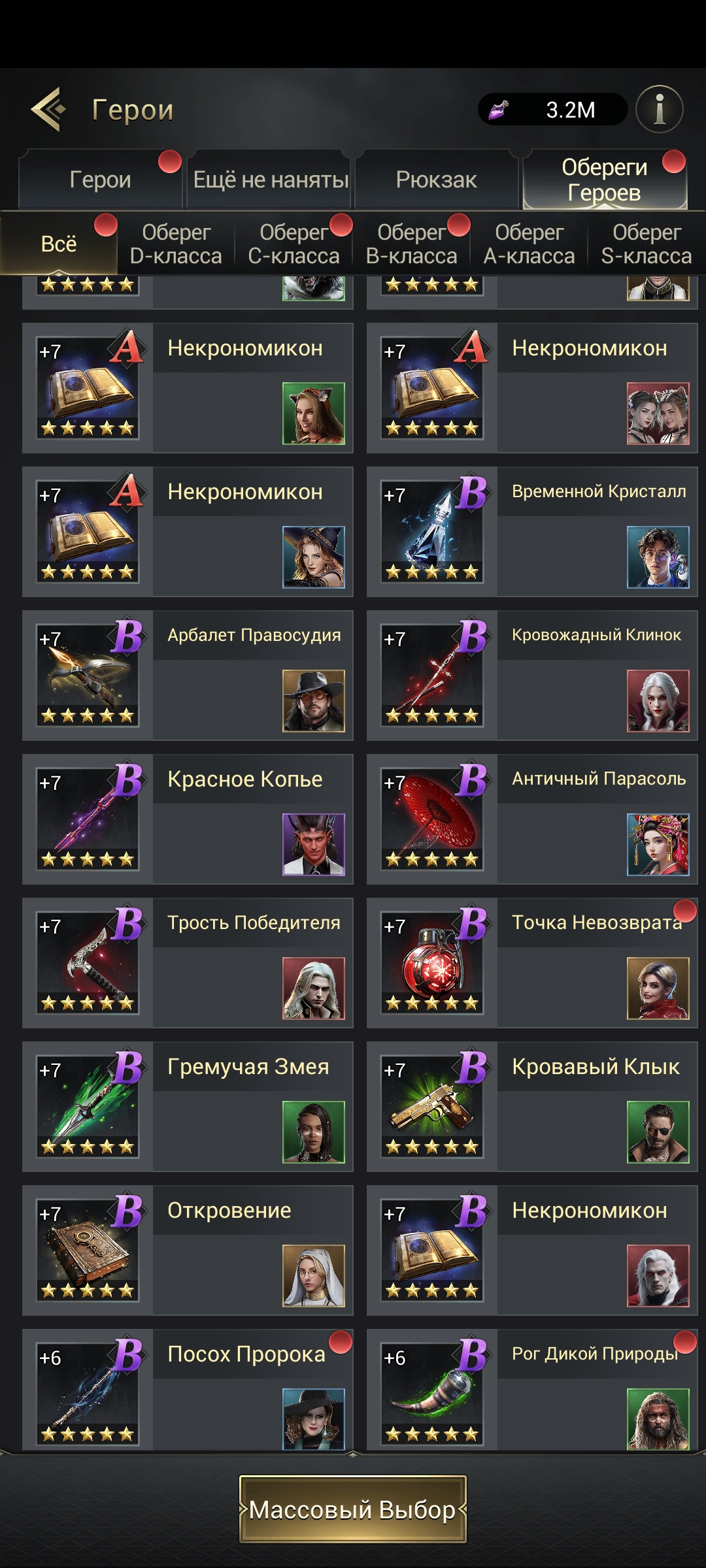
Task: Select the Точка Невозврата grenade icon
Action: click(x=433, y=962)
